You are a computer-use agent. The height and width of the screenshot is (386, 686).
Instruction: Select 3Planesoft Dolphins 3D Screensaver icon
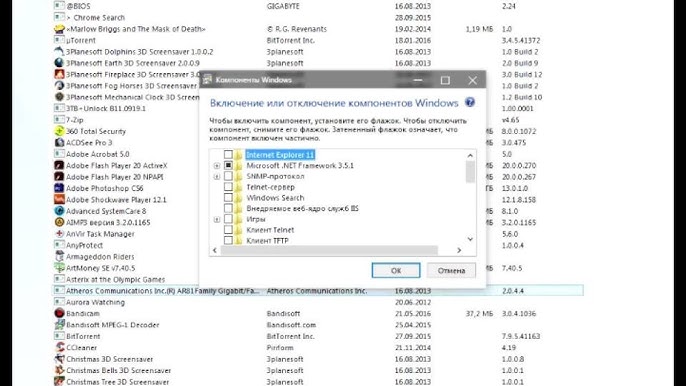click(59, 52)
